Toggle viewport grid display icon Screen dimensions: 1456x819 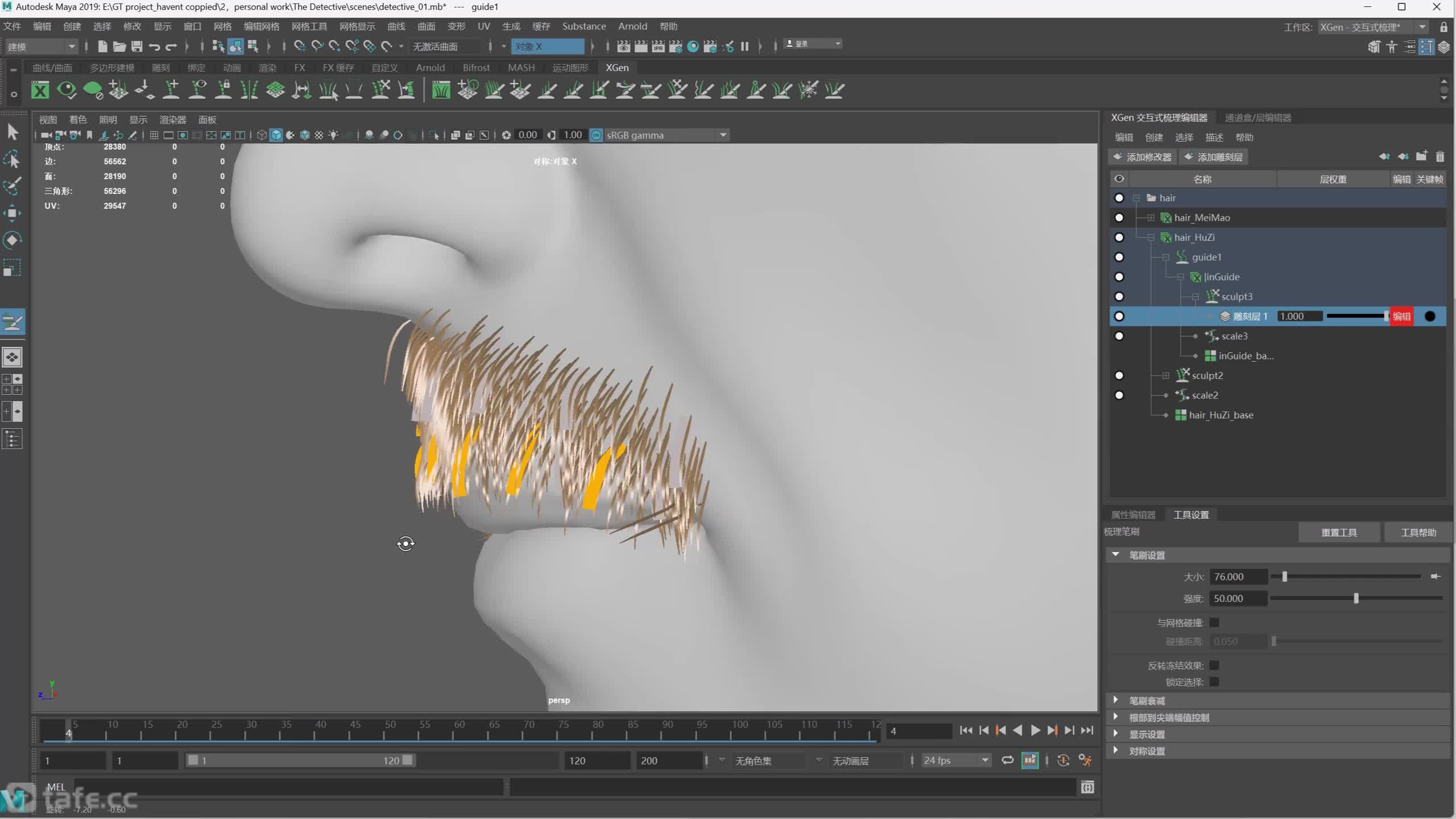(154, 135)
